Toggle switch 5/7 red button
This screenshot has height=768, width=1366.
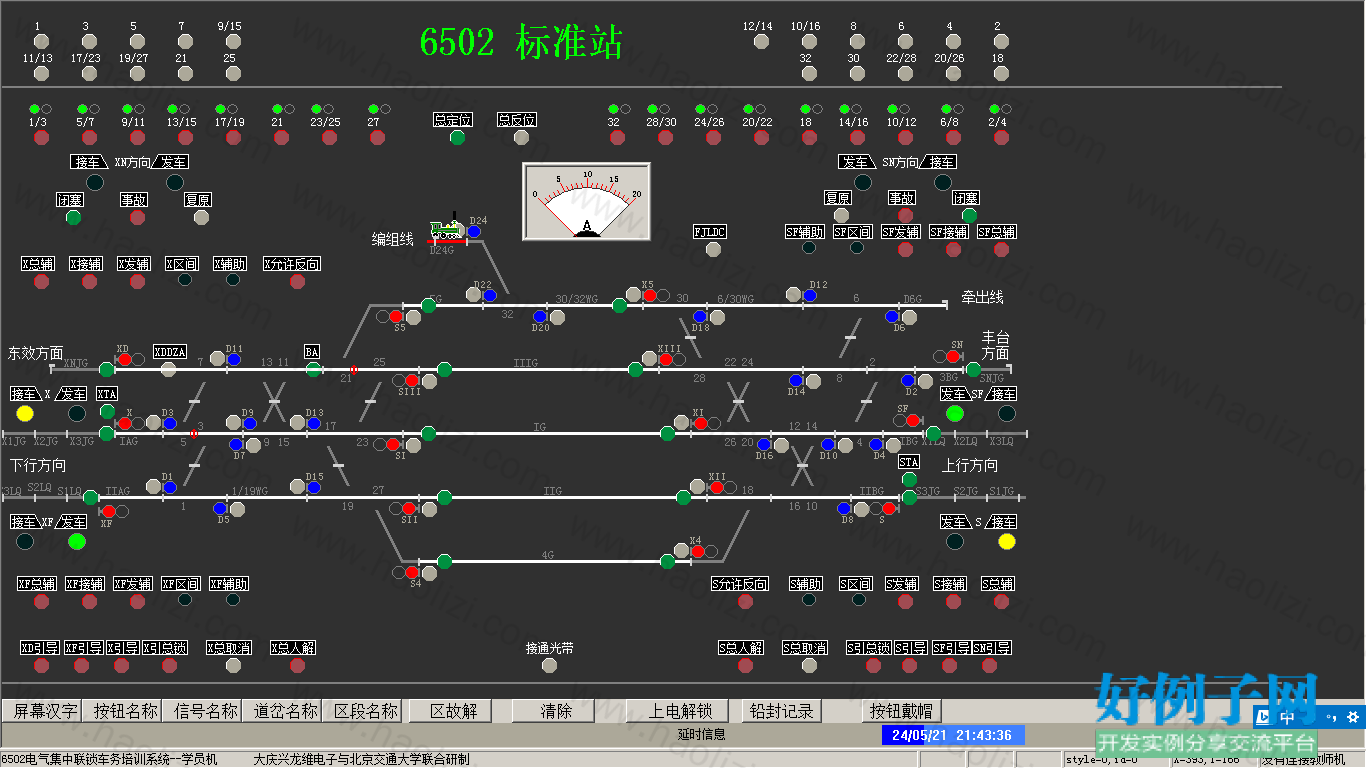coord(89,137)
